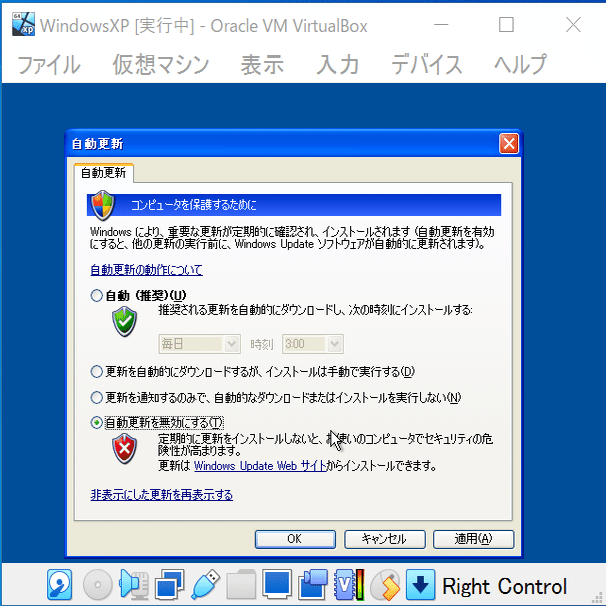The width and height of the screenshot is (606, 606).
Task: Click the green shield recommended icon
Action: pyautogui.click(x=124, y=321)
